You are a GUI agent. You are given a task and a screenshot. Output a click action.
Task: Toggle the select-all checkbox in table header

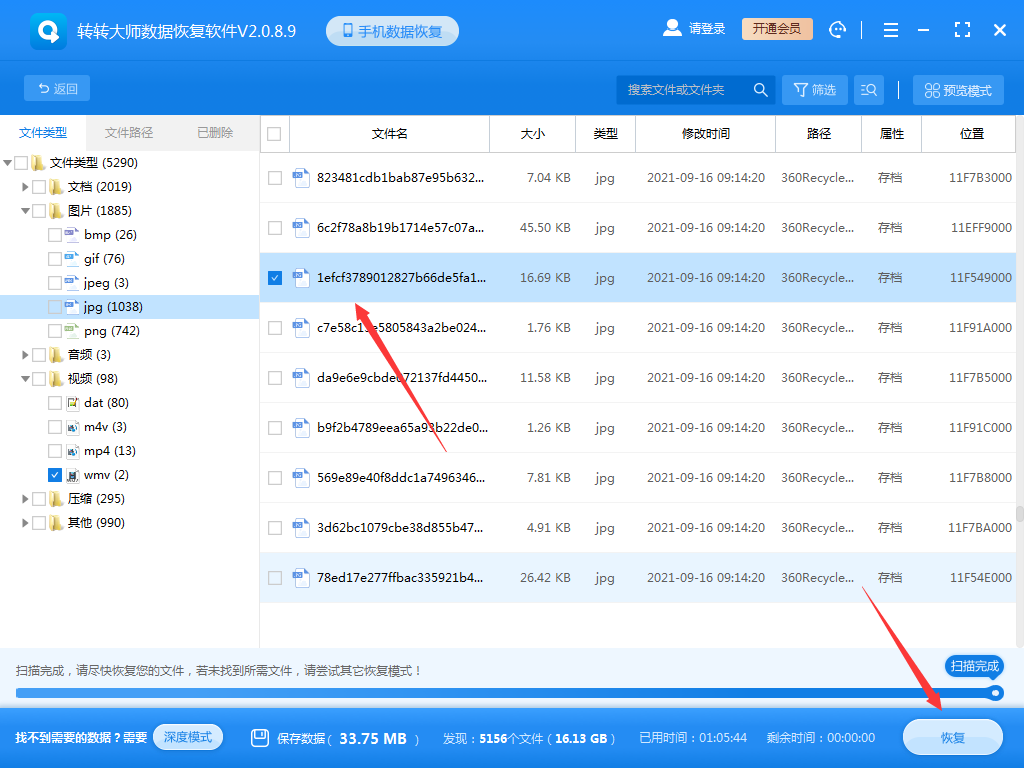[x=274, y=134]
